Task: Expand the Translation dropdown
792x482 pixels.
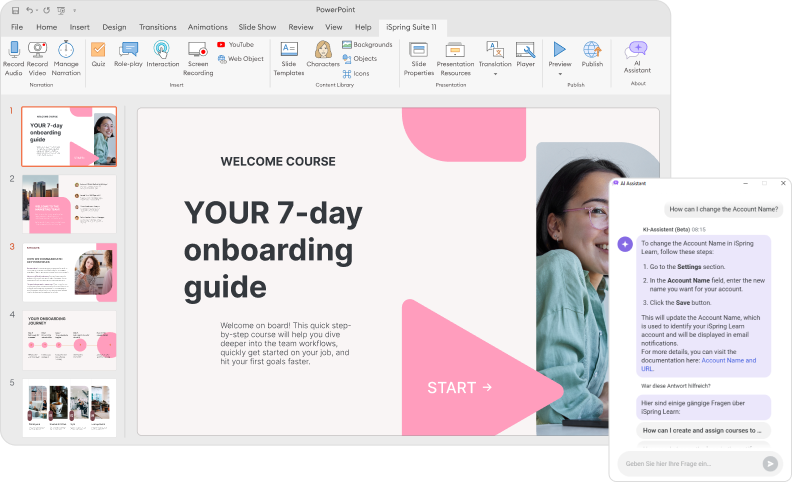Action: pos(494,73)
